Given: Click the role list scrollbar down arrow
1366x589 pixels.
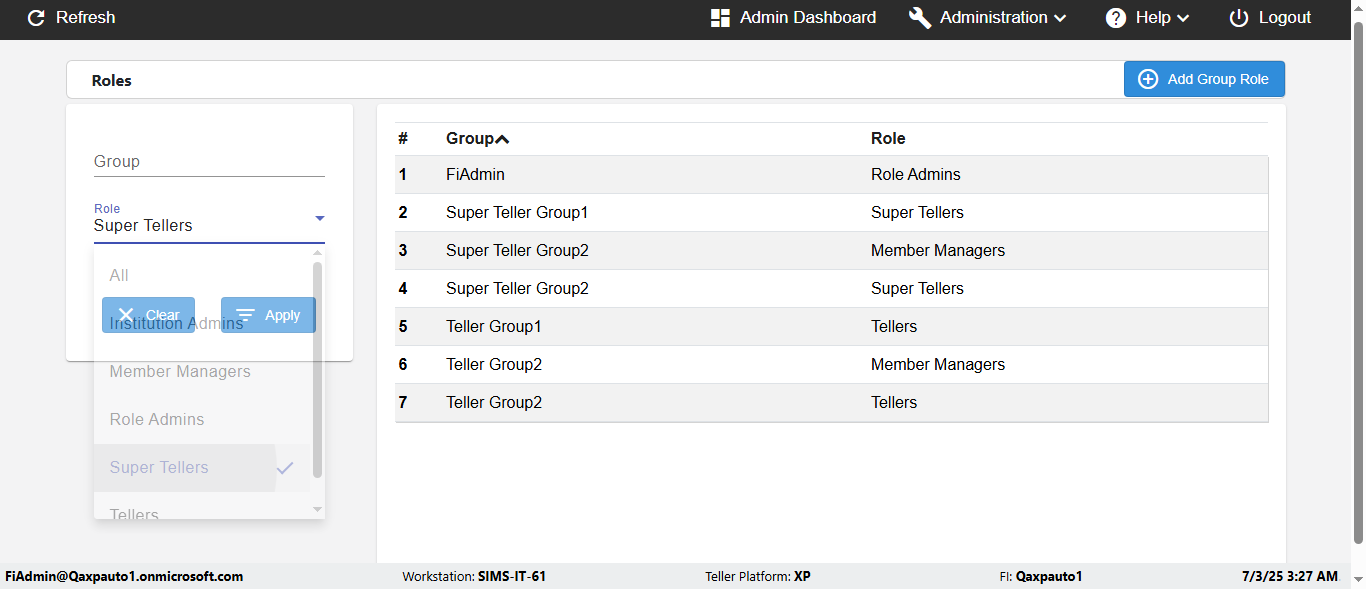Looking at the screenshot, I should click(x=318, y=510).
